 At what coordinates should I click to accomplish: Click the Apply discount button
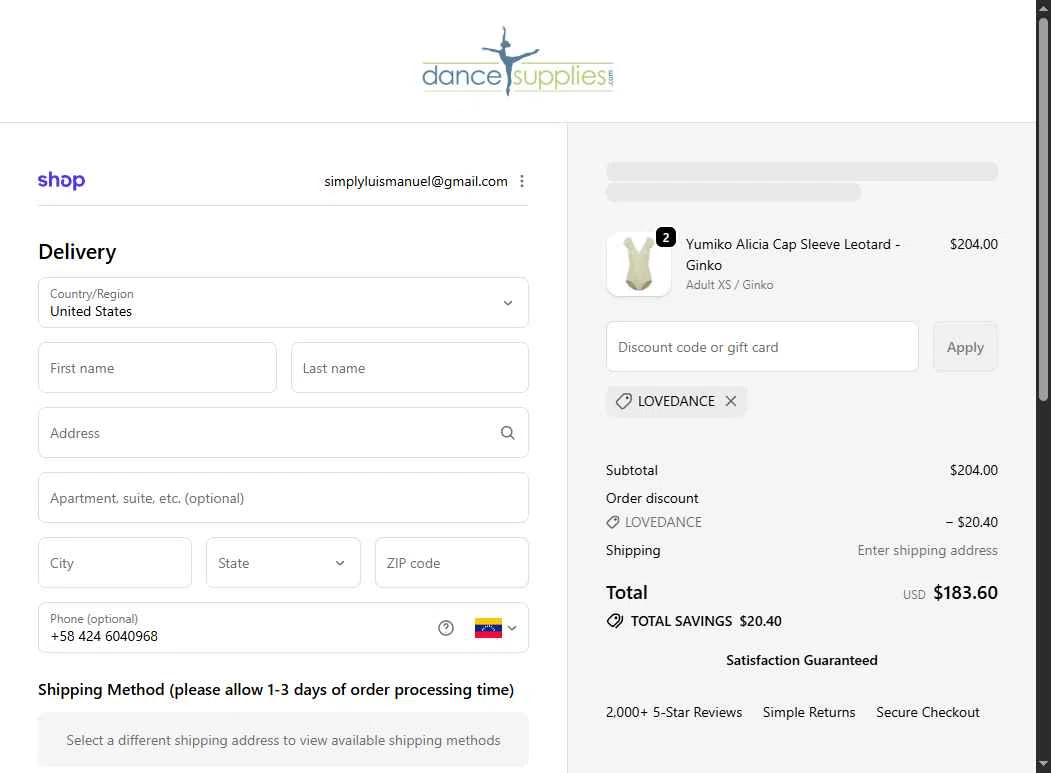(x=965, y=347)
